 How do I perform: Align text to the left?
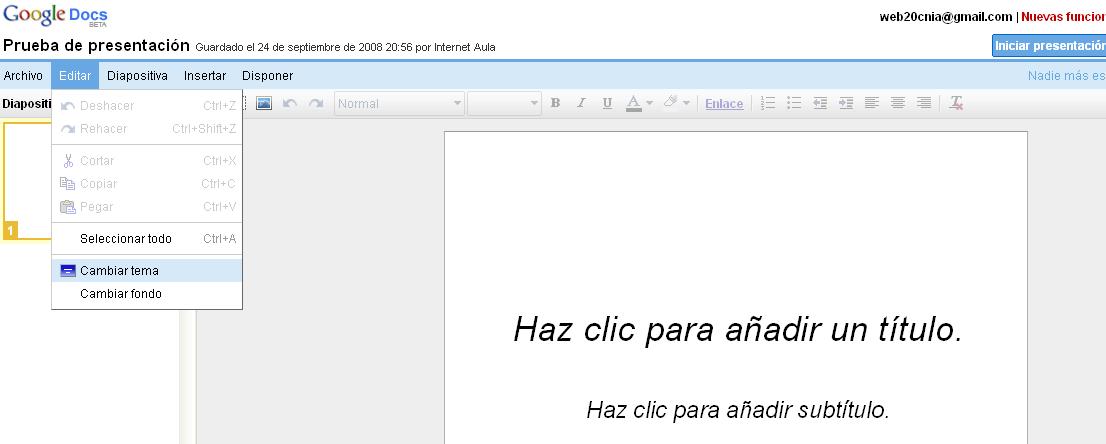(872, 103)
